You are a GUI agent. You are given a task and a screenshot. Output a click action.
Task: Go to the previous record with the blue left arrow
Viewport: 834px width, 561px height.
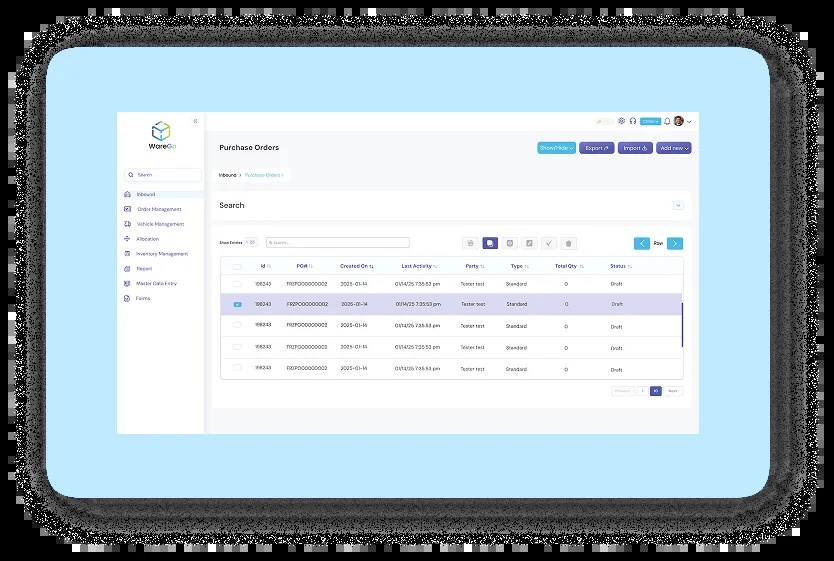pyautogui.click(x=642, y=244)
